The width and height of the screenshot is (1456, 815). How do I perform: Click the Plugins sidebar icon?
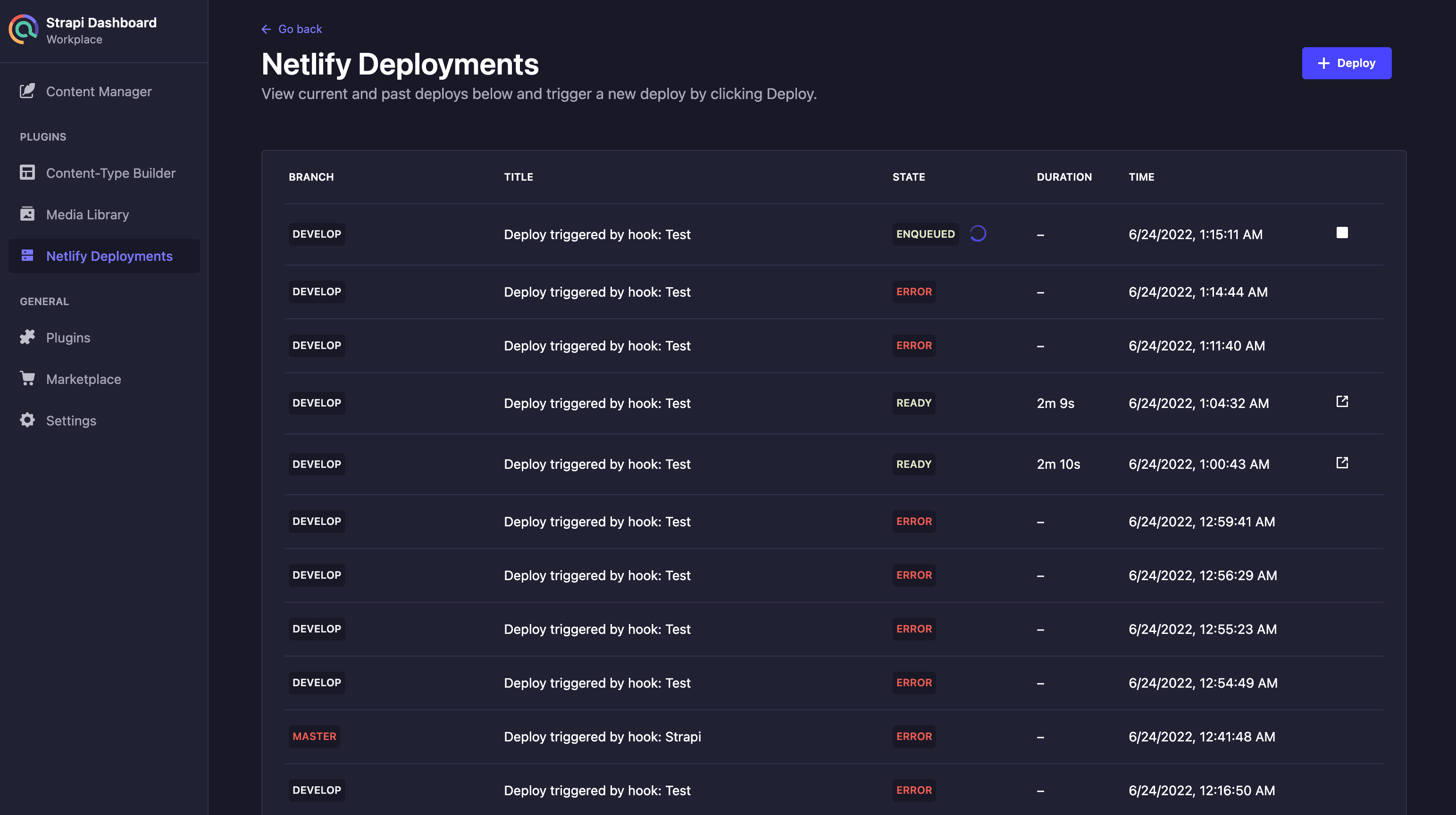click(28, 336)
